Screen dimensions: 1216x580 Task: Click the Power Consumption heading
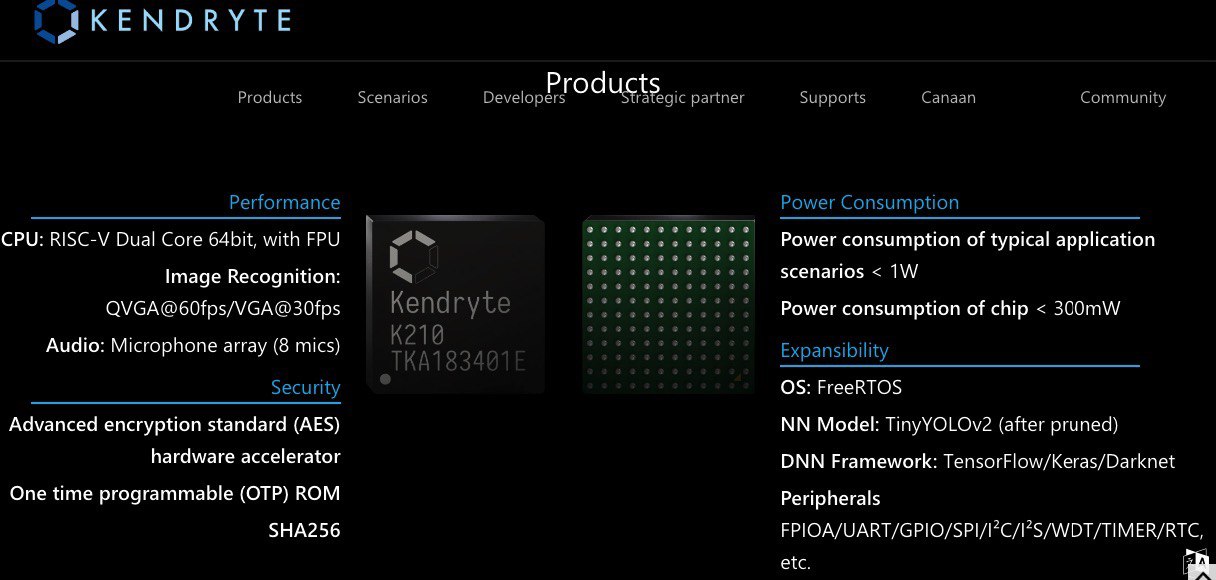(869, 202)
